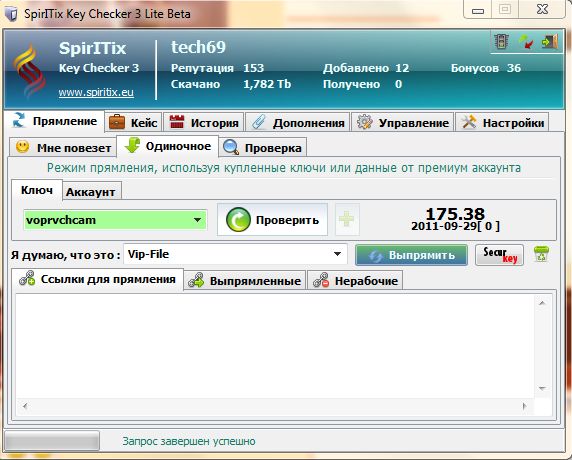Click the exit door icon in header
Image resolution: width=572 pixels, height=460 pixels.
(x=550, y=42)
